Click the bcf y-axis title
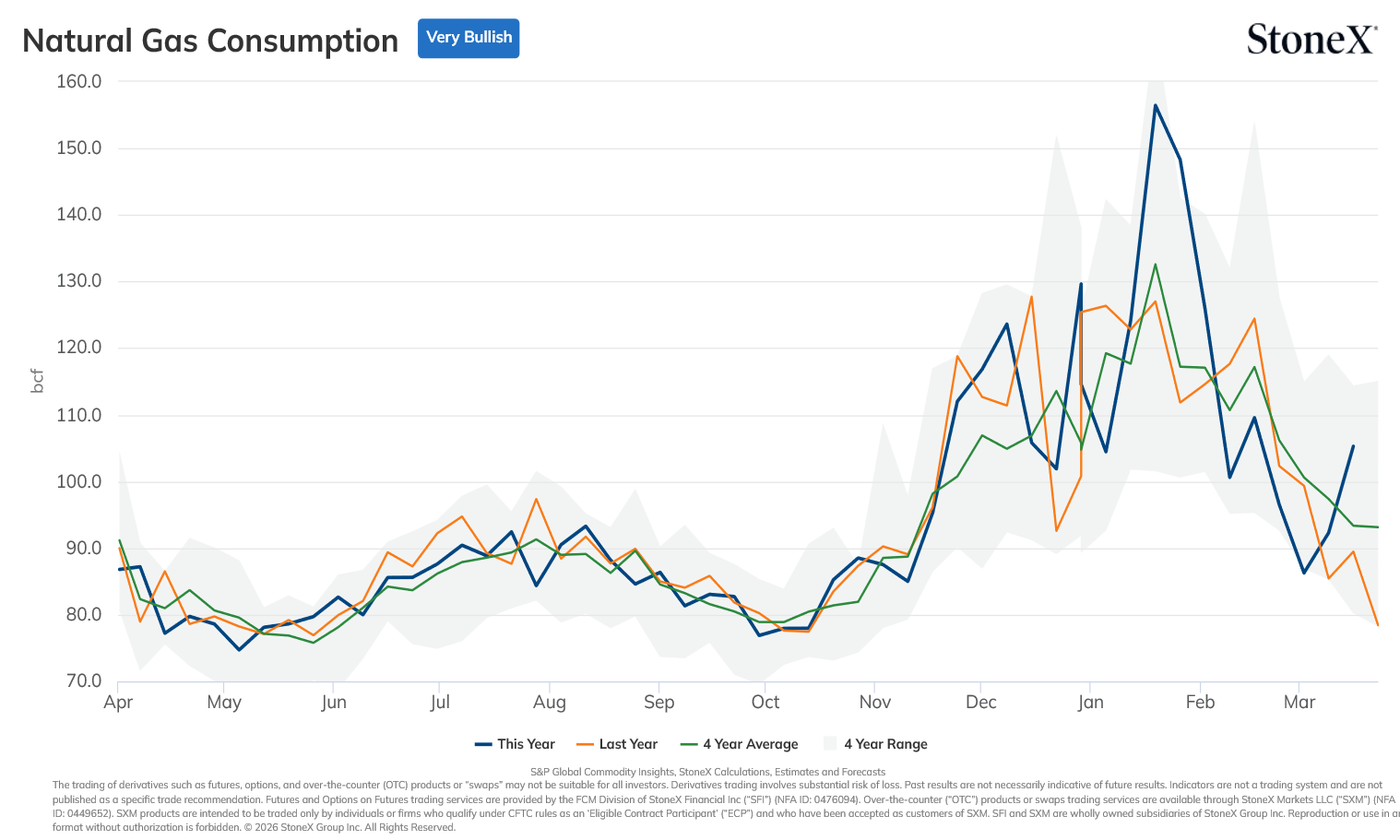Viewport: 1400px width, 840px height. [x=37, y=381]
